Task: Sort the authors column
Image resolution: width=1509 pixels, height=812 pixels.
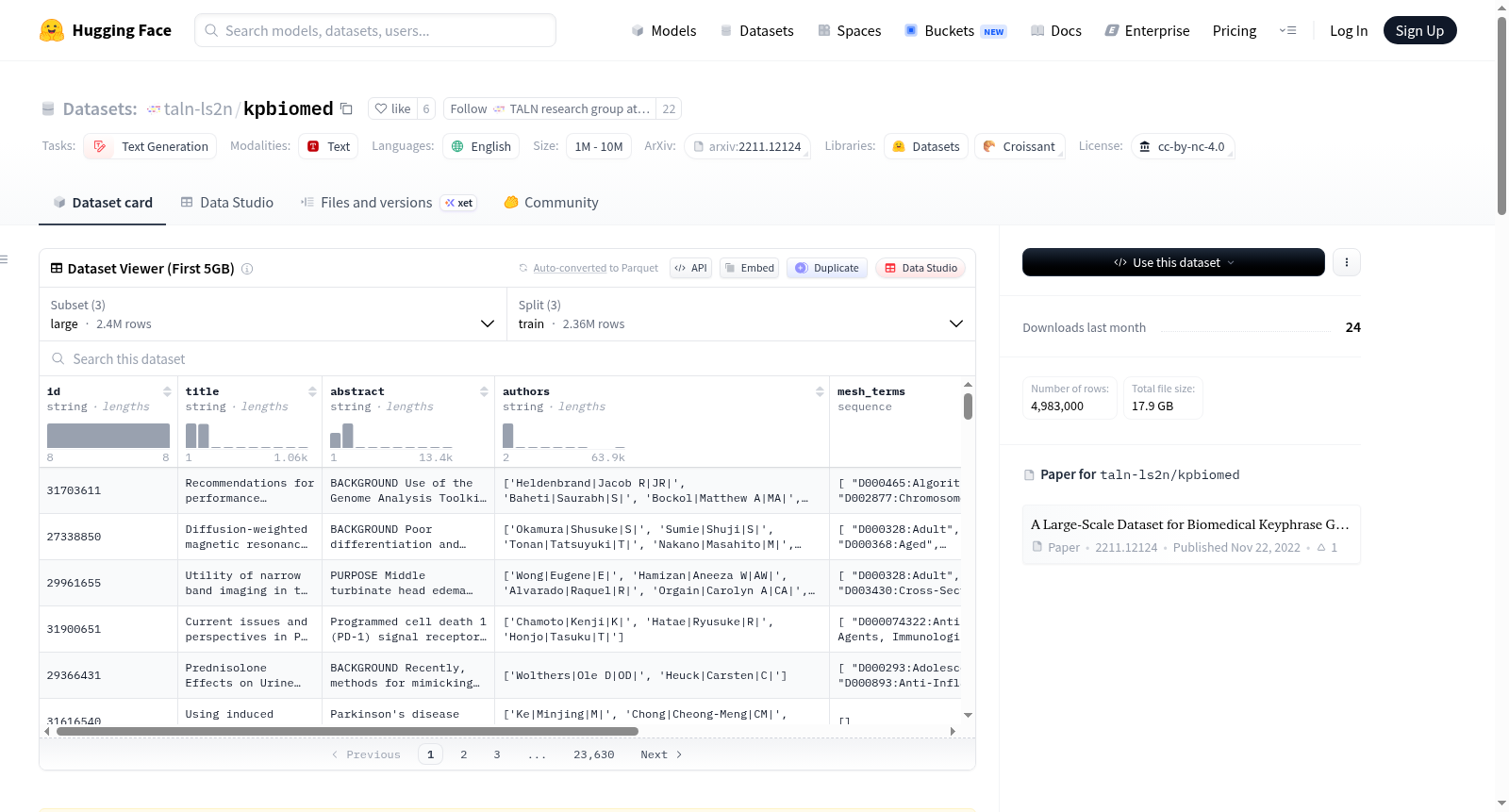Action: [x=820, y=391]
